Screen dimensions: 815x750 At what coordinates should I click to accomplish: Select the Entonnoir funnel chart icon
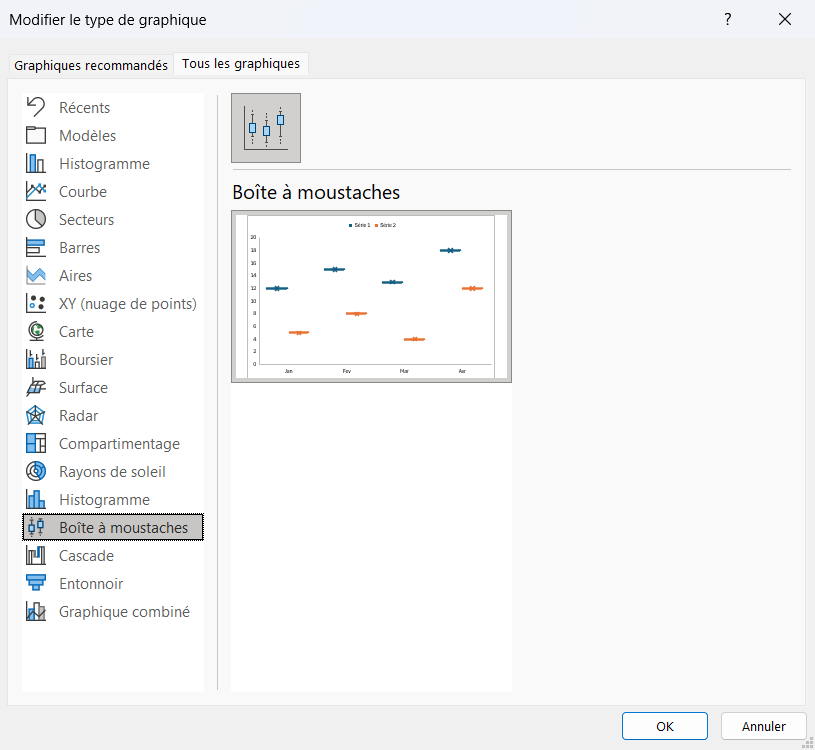tap(36, 584)
